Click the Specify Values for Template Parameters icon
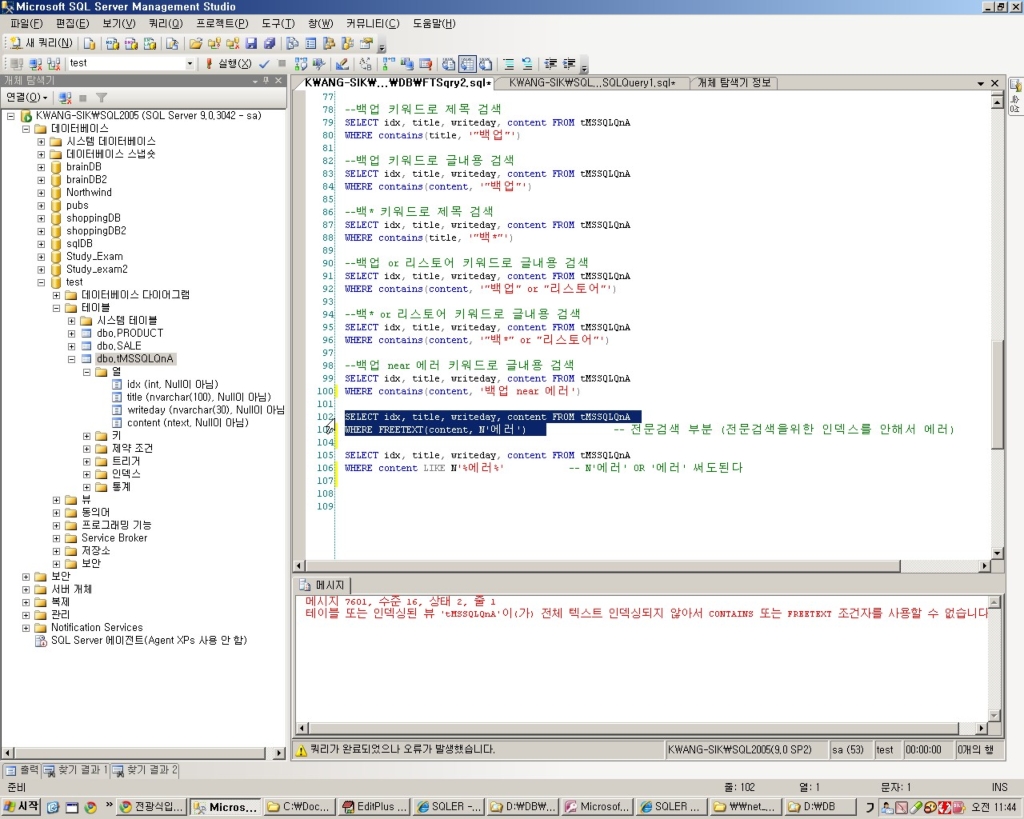The image size is (1024, 819). (x=365, y=63)
